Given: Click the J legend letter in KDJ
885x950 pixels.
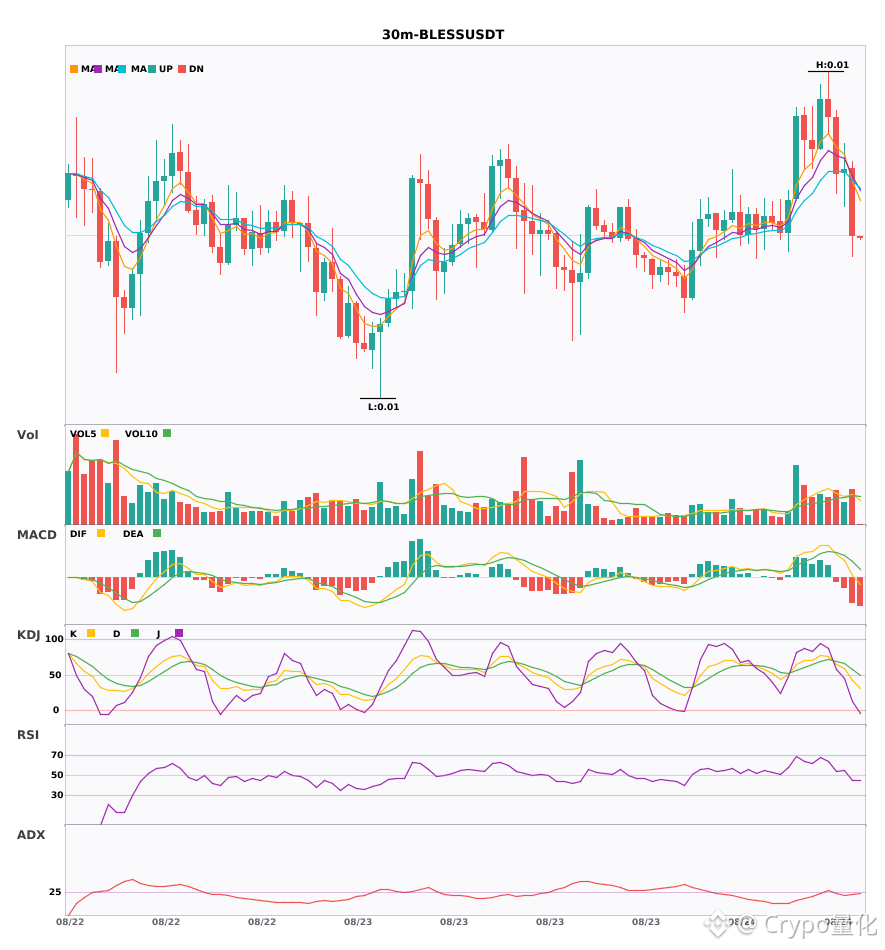Looking at the screenshot, I should pyautogui.click(x=158, y=634).
